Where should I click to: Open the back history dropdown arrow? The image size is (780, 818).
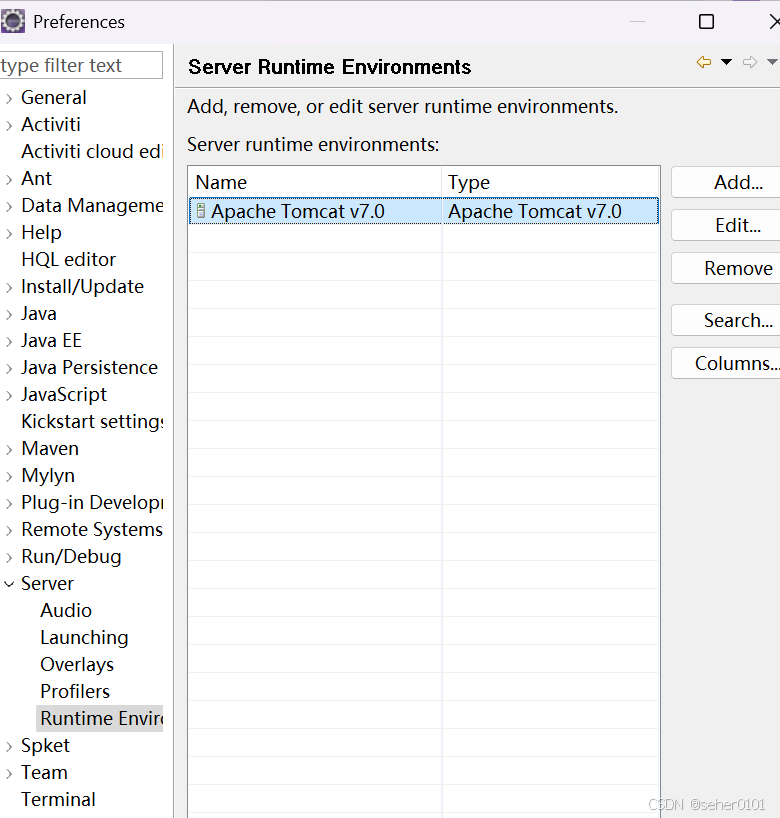pyautogui.click(x=726, y=62)
